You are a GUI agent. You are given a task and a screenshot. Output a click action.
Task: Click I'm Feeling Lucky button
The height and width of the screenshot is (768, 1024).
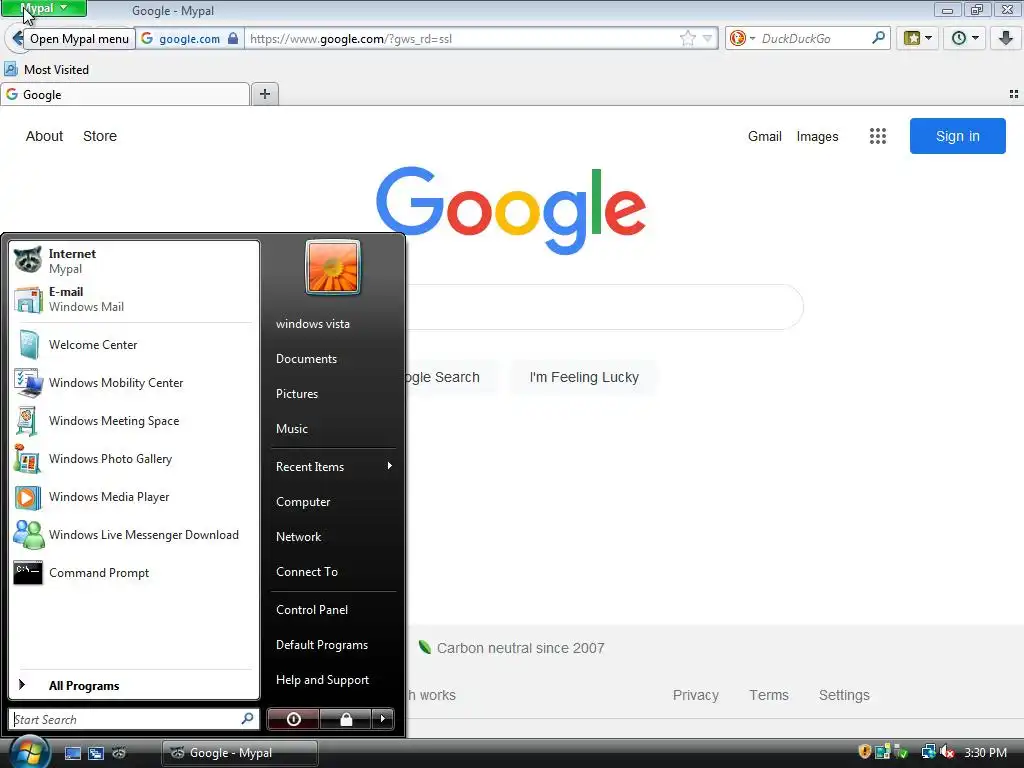(x=584, y=377)
